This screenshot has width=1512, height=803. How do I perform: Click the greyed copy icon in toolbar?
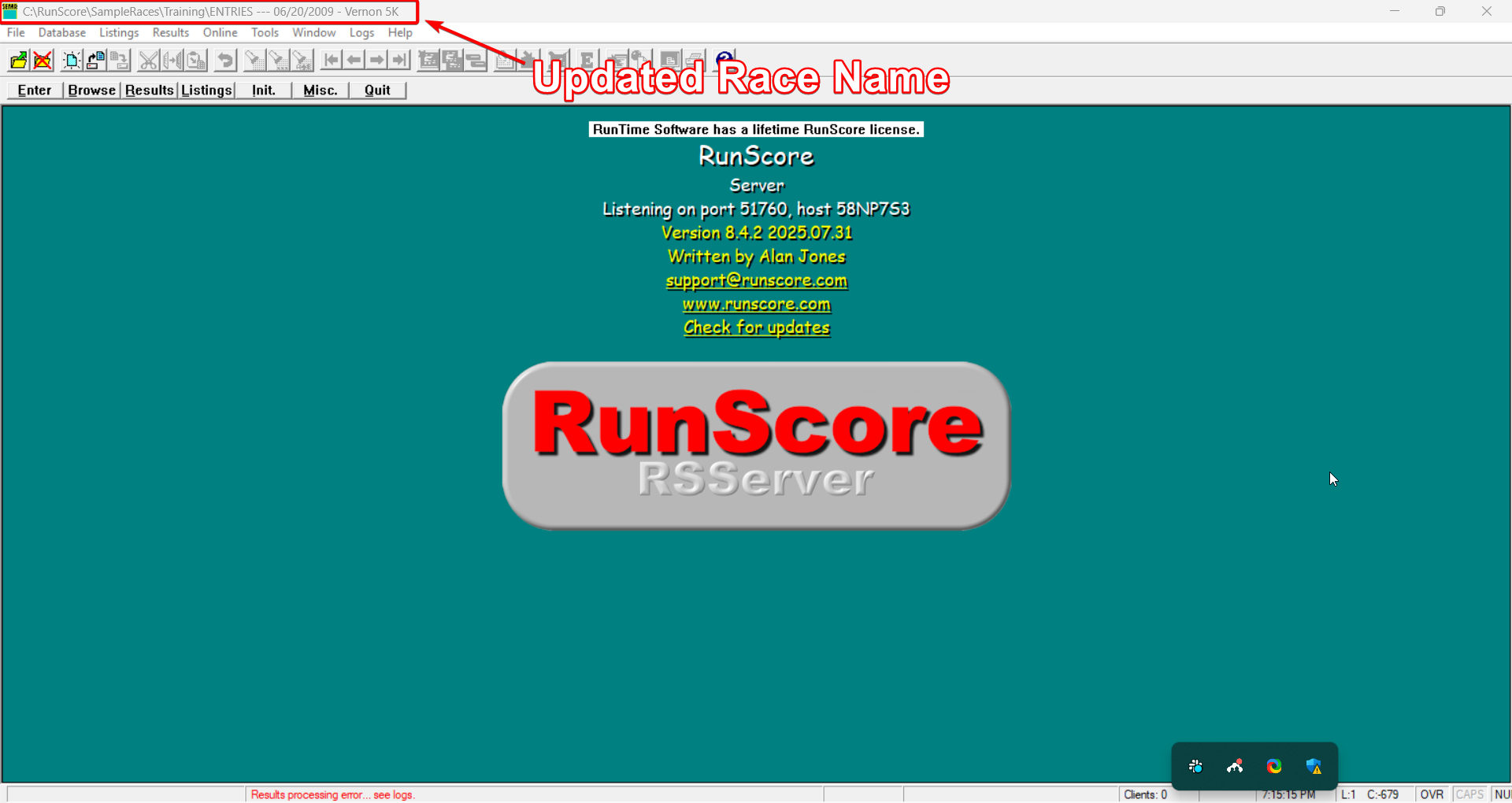coord(172,61)
